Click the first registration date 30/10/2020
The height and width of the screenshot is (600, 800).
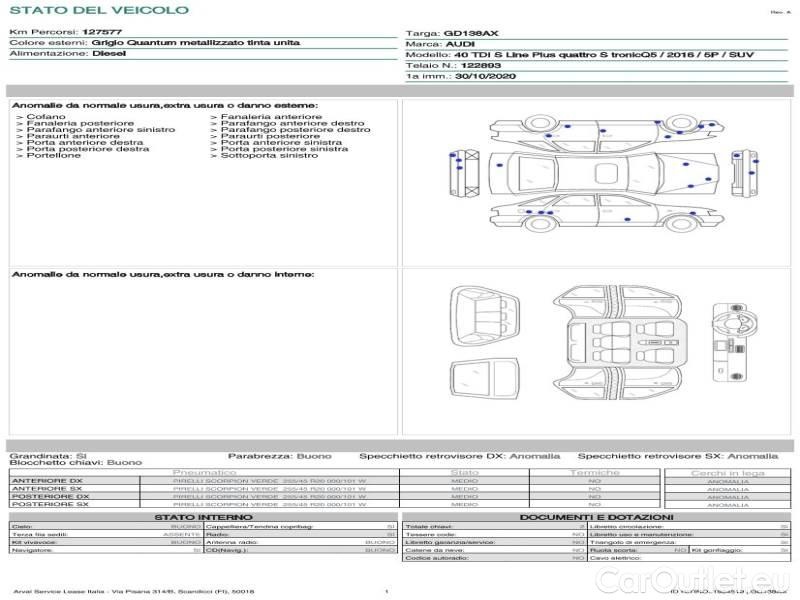point(485,76)
